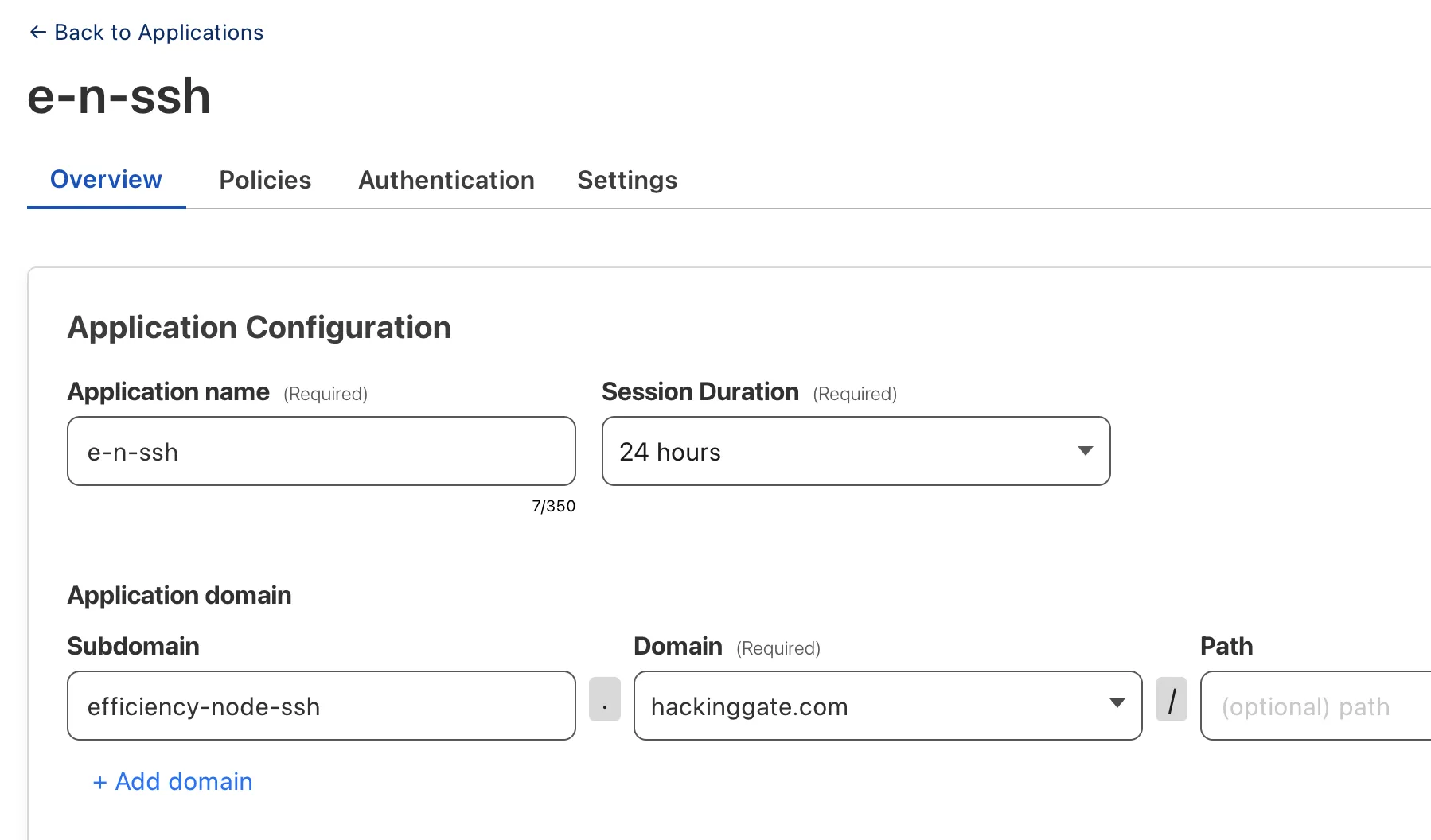The height and width of the screenshot is (840, 1431).
Task: Switch to the Policies tab
Action: point(265,180)
